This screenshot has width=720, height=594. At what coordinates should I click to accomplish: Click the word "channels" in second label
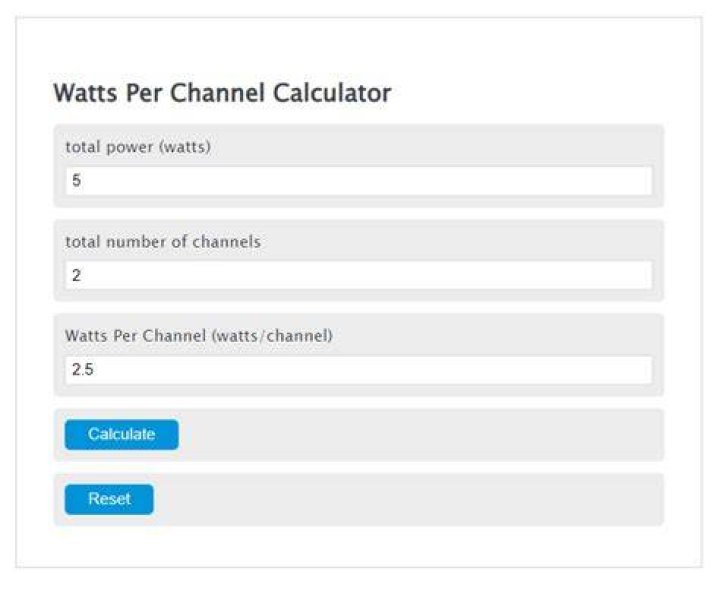226,241
